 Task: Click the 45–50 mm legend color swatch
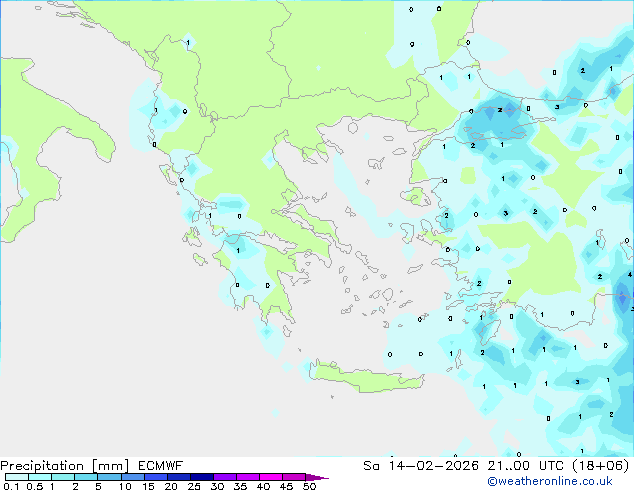[x=294, y=477]
